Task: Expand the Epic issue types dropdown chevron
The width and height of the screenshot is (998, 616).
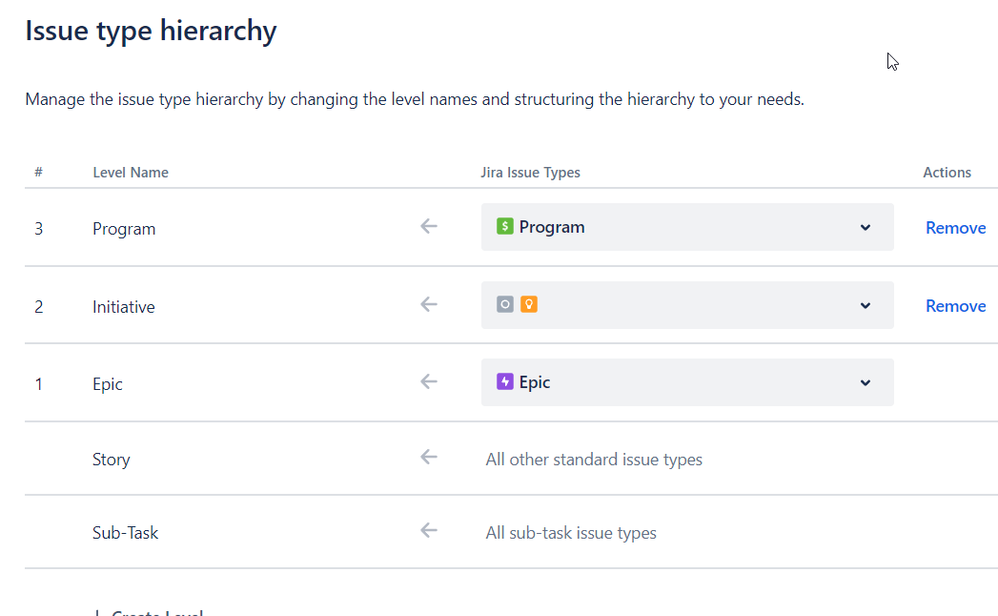Action: (865, 383)
